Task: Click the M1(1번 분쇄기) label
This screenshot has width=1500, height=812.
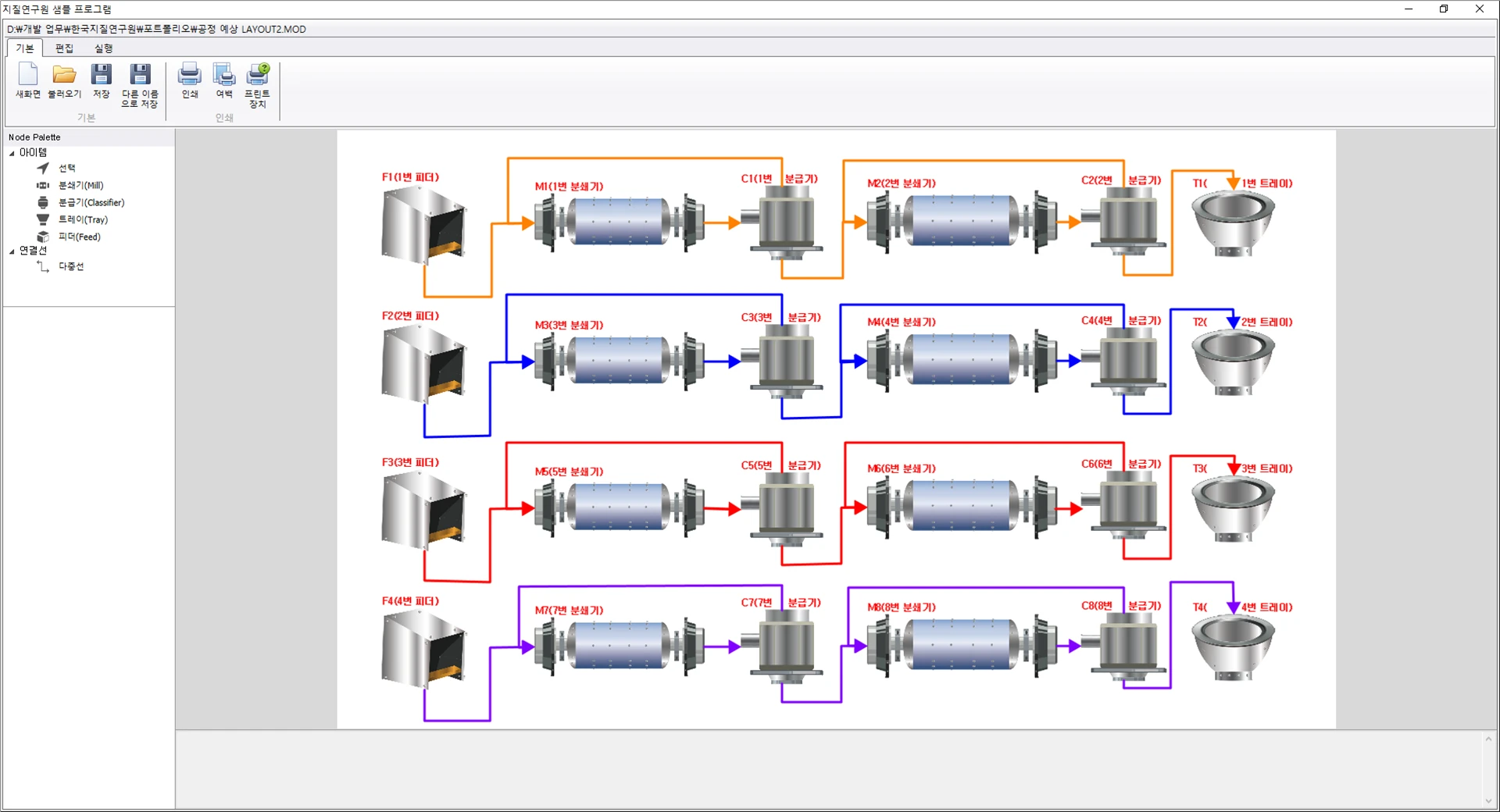Action: pyautogui.click(x=569, y=187)
